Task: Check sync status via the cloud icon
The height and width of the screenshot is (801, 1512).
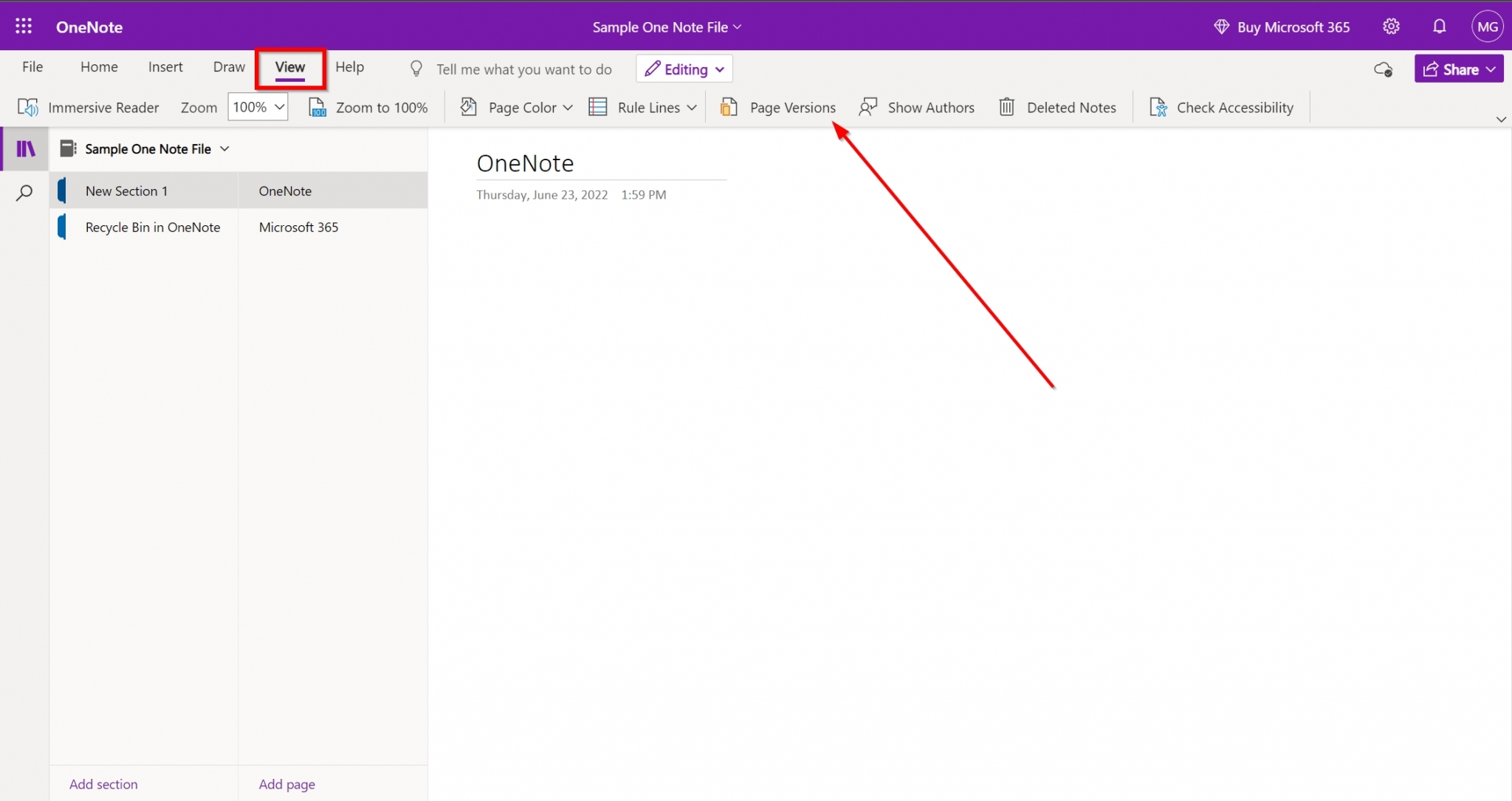Action: click(x=1384, y=69)
